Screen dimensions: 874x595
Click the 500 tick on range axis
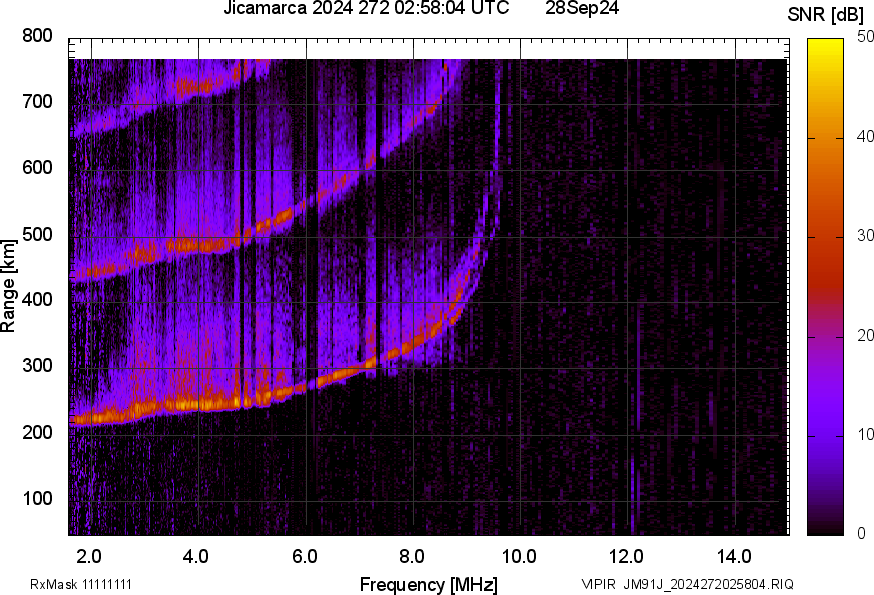(37, 235)
